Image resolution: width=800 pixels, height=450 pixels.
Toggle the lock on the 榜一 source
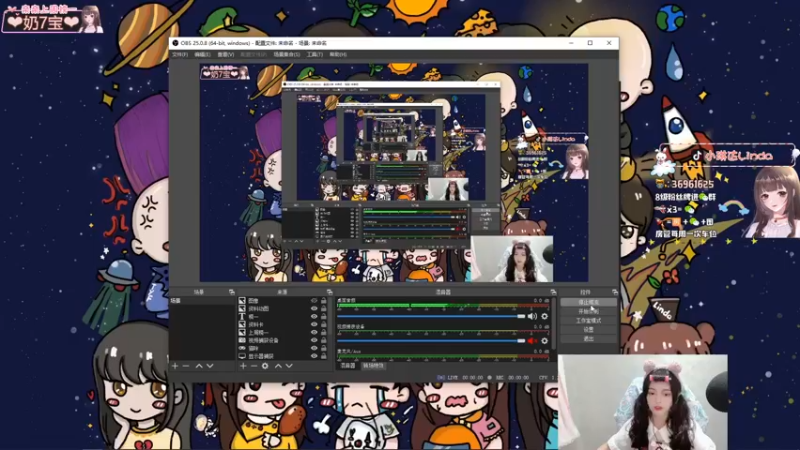tap(323, 316)
